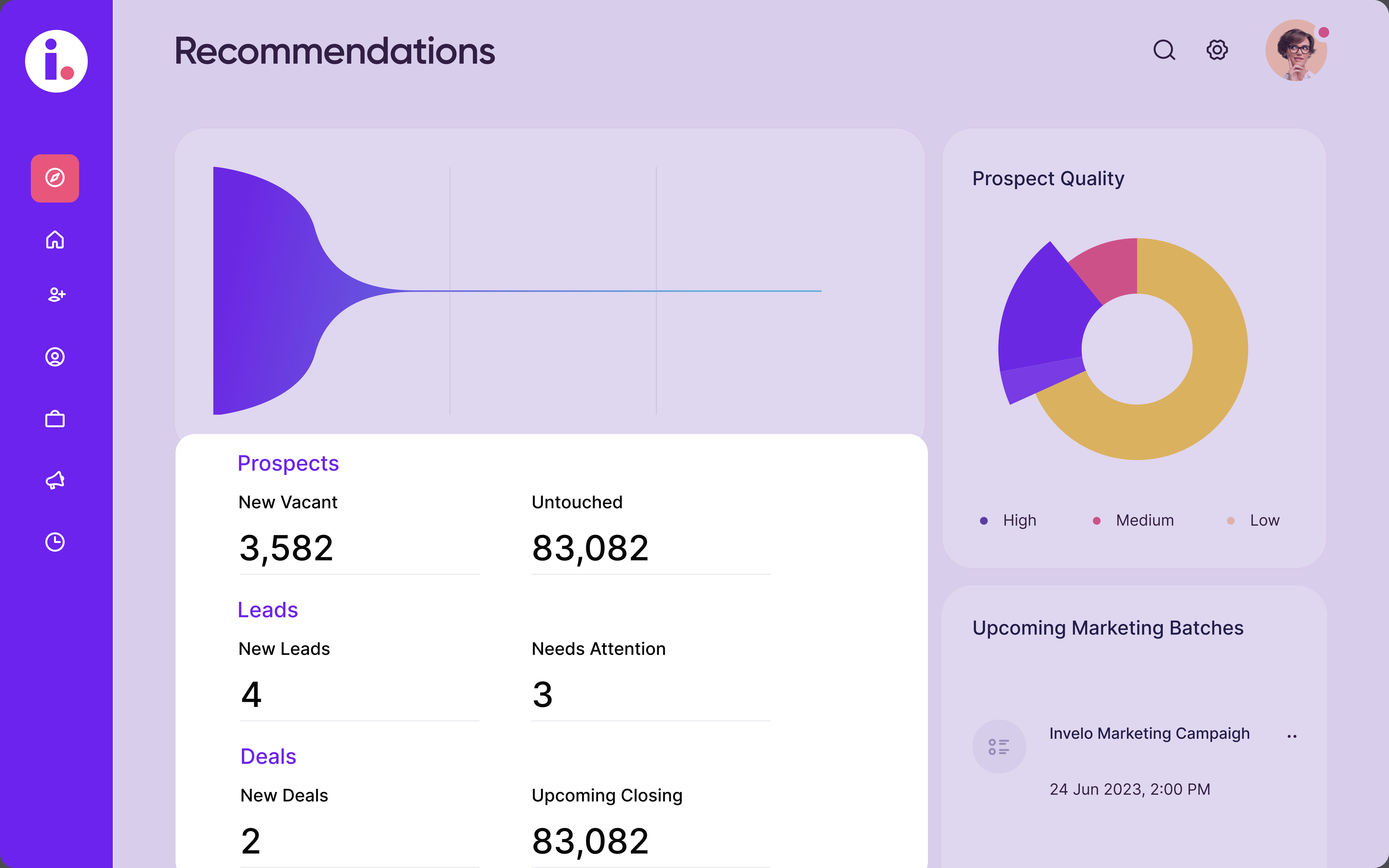Open the briefcase deals sidebar icon

54,419
